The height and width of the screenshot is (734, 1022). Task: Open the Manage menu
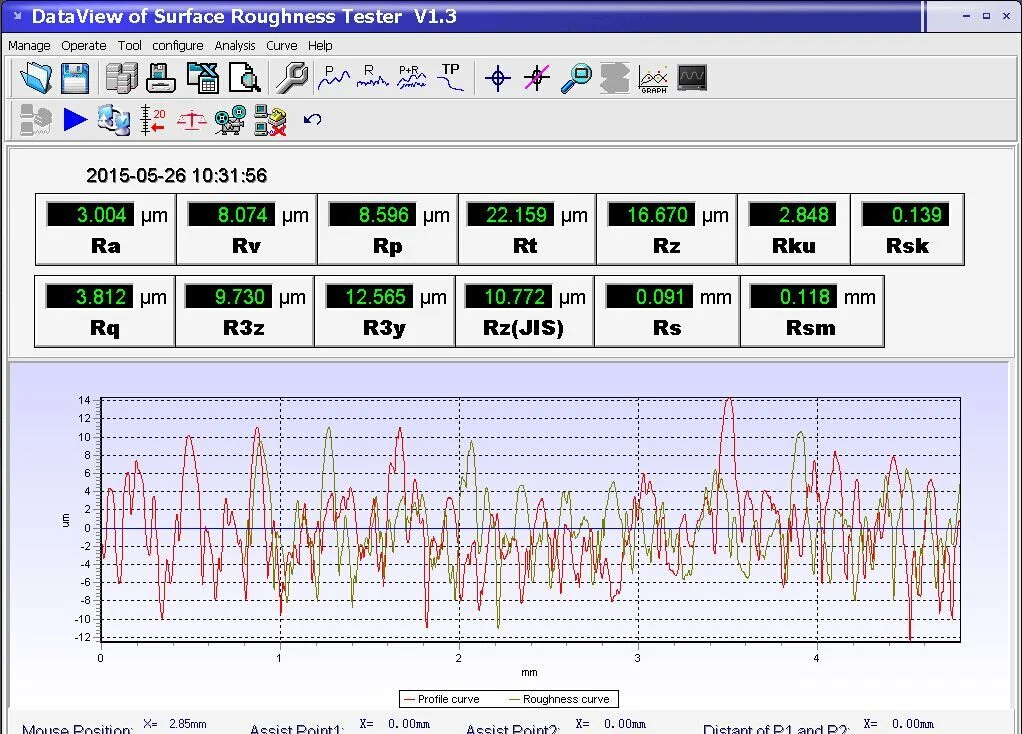pos(29,46)
